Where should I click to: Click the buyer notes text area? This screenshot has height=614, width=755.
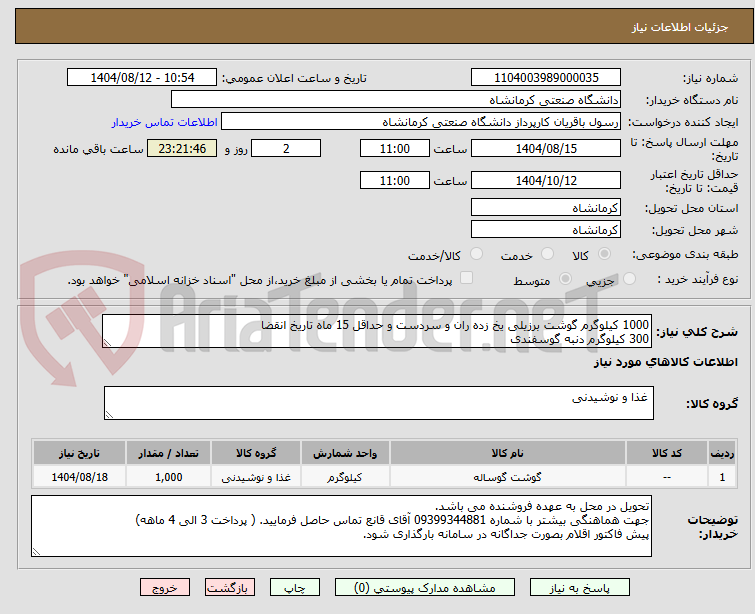[341, 526]
